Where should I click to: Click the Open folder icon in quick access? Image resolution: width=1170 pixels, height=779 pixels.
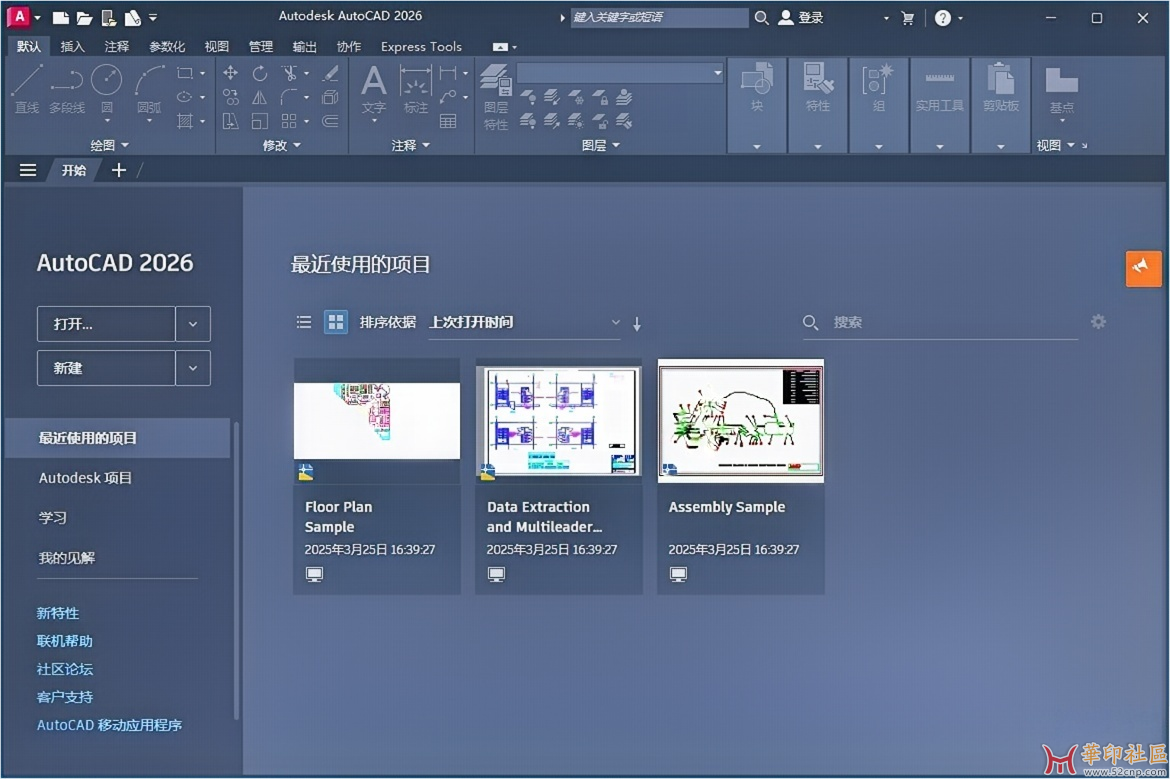[84, 17]
